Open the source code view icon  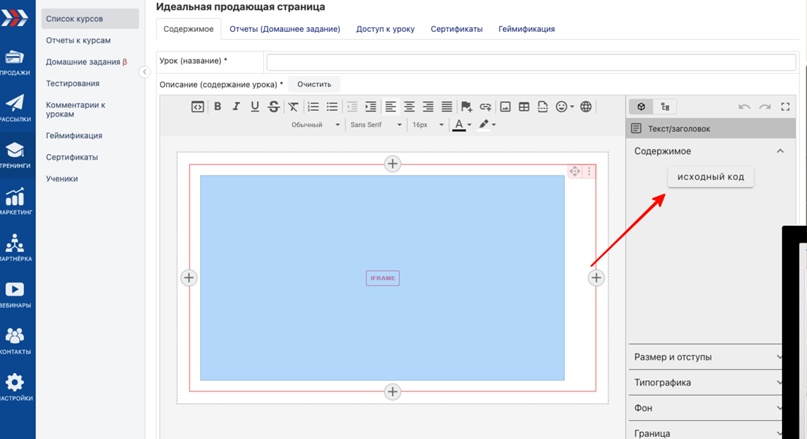pos(198,107)
